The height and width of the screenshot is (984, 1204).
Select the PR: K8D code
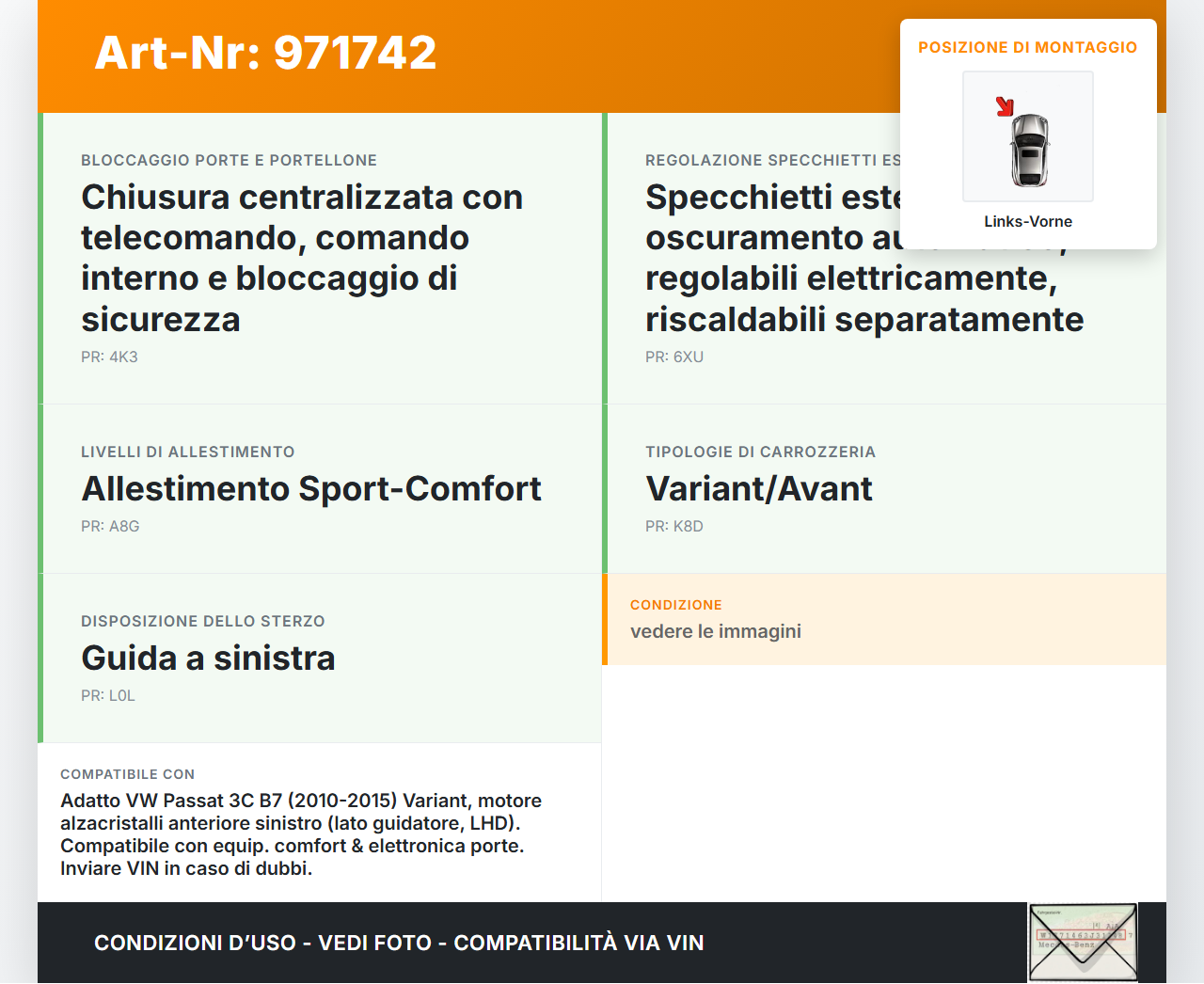(x=673, y=526)
